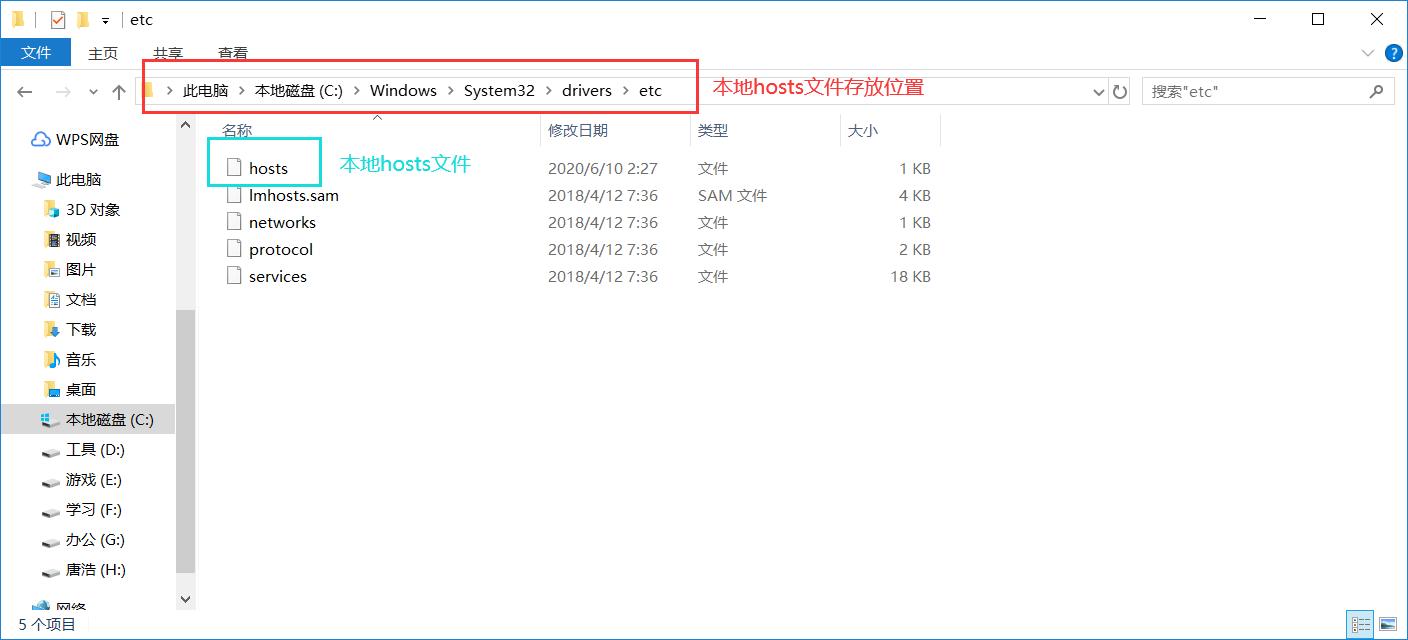1408x640 pixels.
Task: Start a search using the magnifier icon
Action: pyautogui.click(x=1379, y=91)
